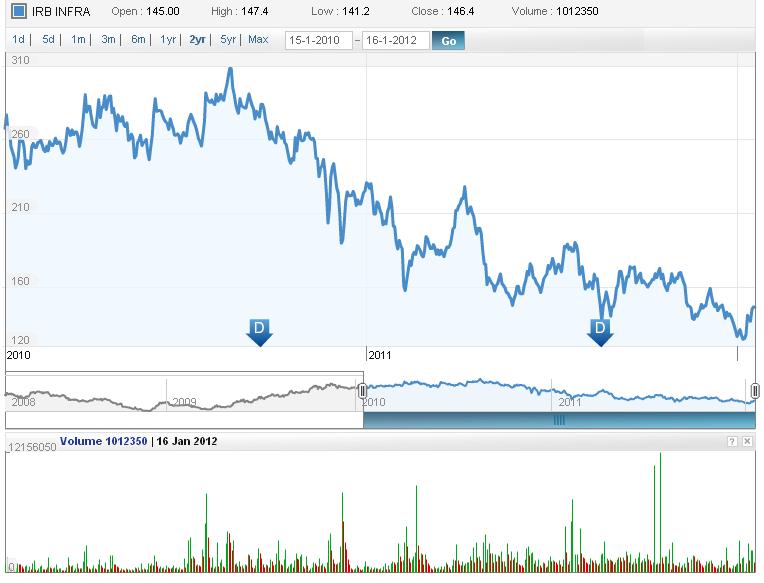Close the volume panel with X icon
Viewport: 764px width, 583px height.
(x=747, y=441)
